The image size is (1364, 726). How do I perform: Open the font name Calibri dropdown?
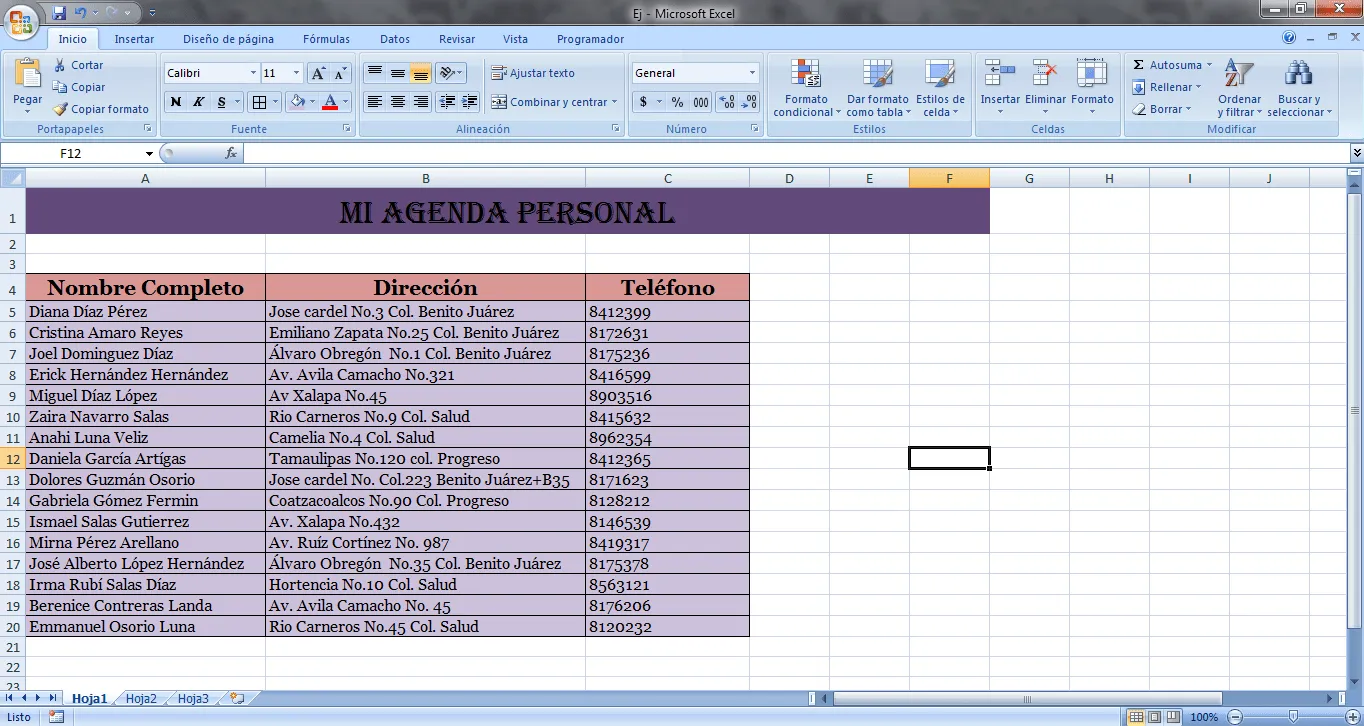point(253,73)
